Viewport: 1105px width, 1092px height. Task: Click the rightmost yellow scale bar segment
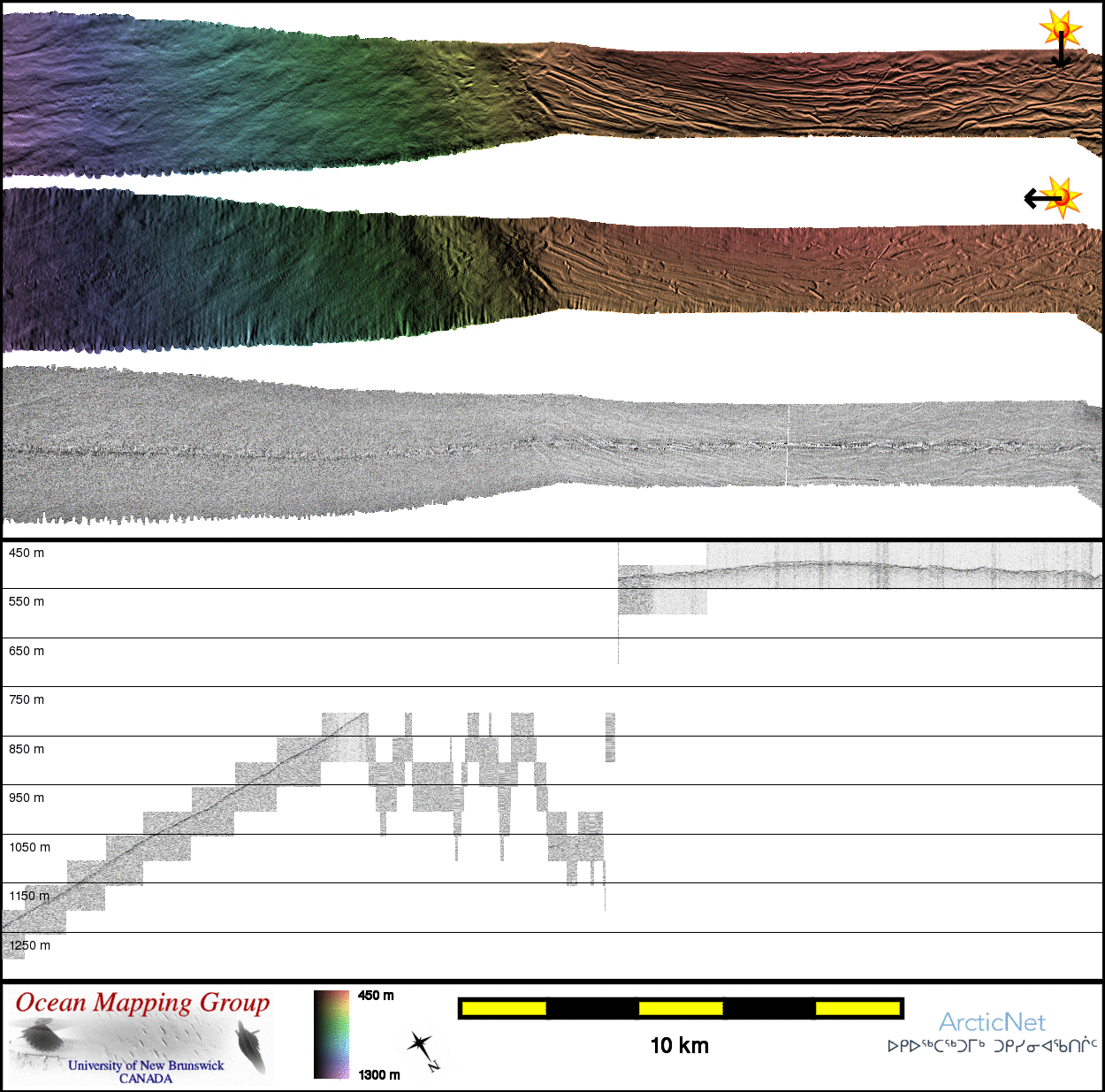pyautogui.click(x=857, y=1008)
